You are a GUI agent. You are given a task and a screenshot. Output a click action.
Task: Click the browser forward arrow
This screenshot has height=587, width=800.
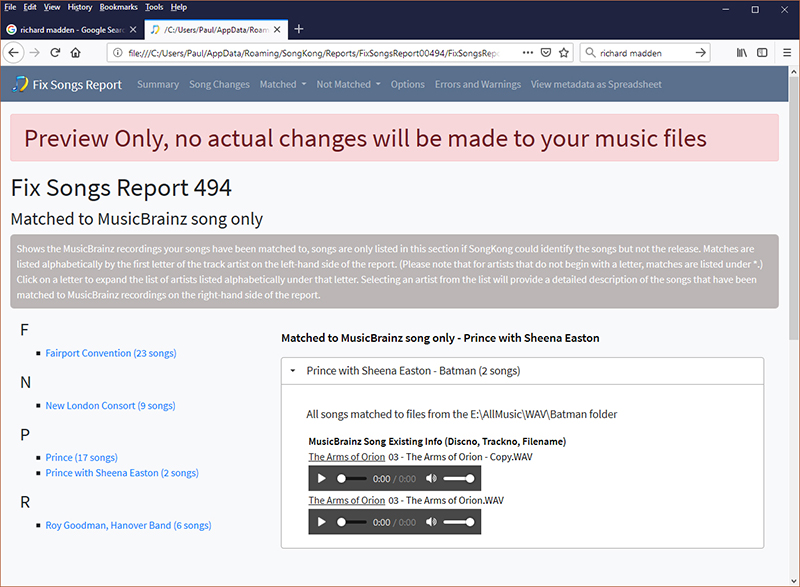34,53
